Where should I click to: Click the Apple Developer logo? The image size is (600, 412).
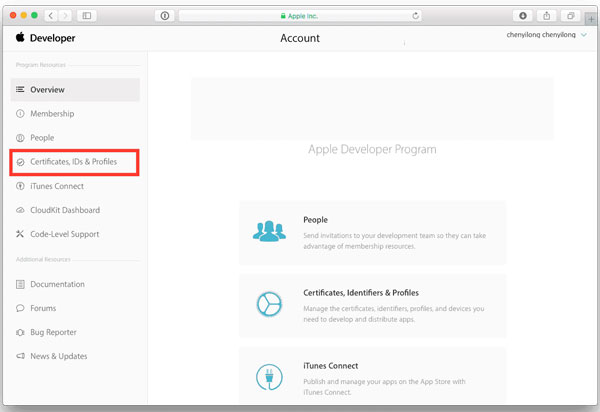(x=46, y=38)
